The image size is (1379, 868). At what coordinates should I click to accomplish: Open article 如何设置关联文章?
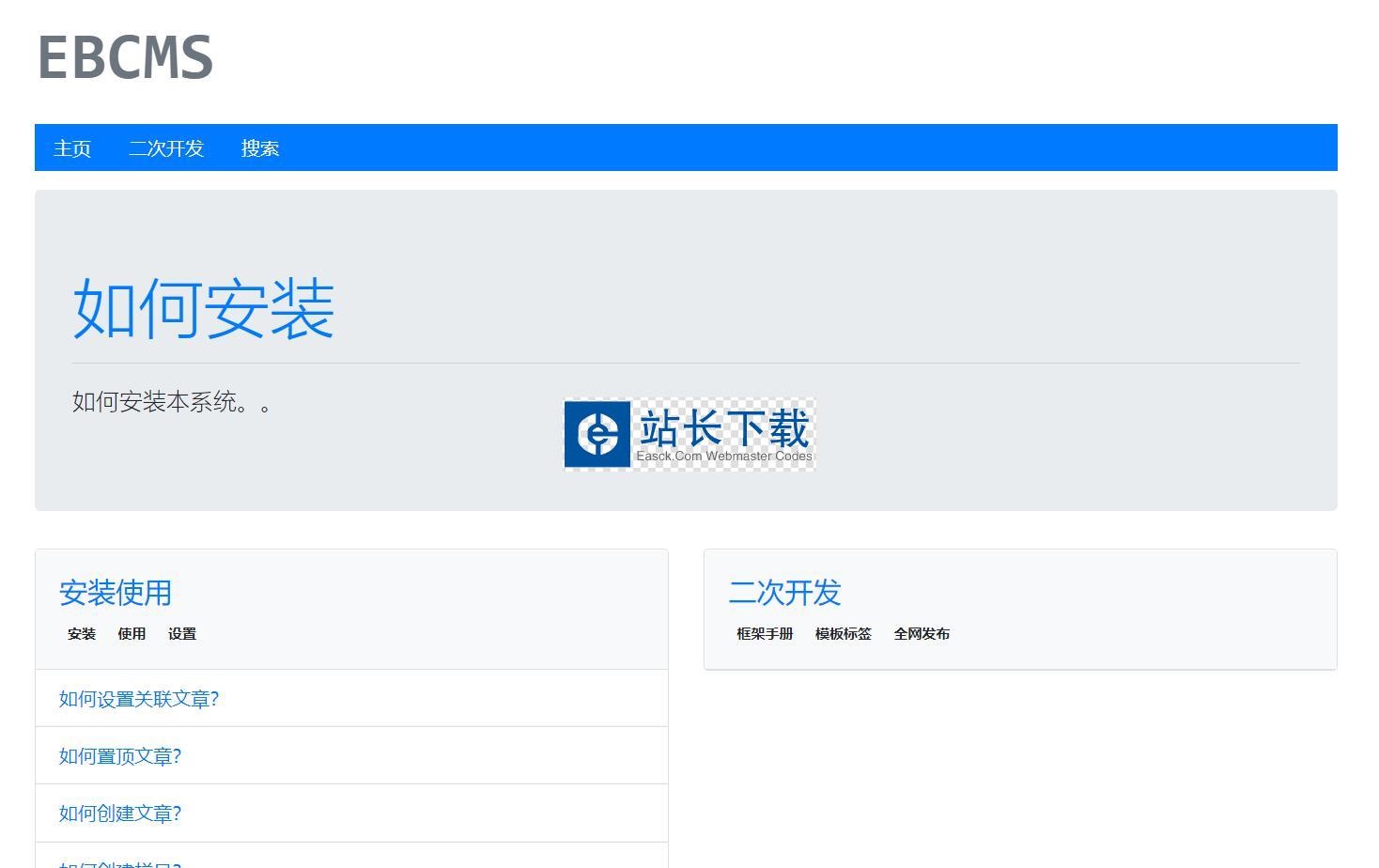pos(139,699)
